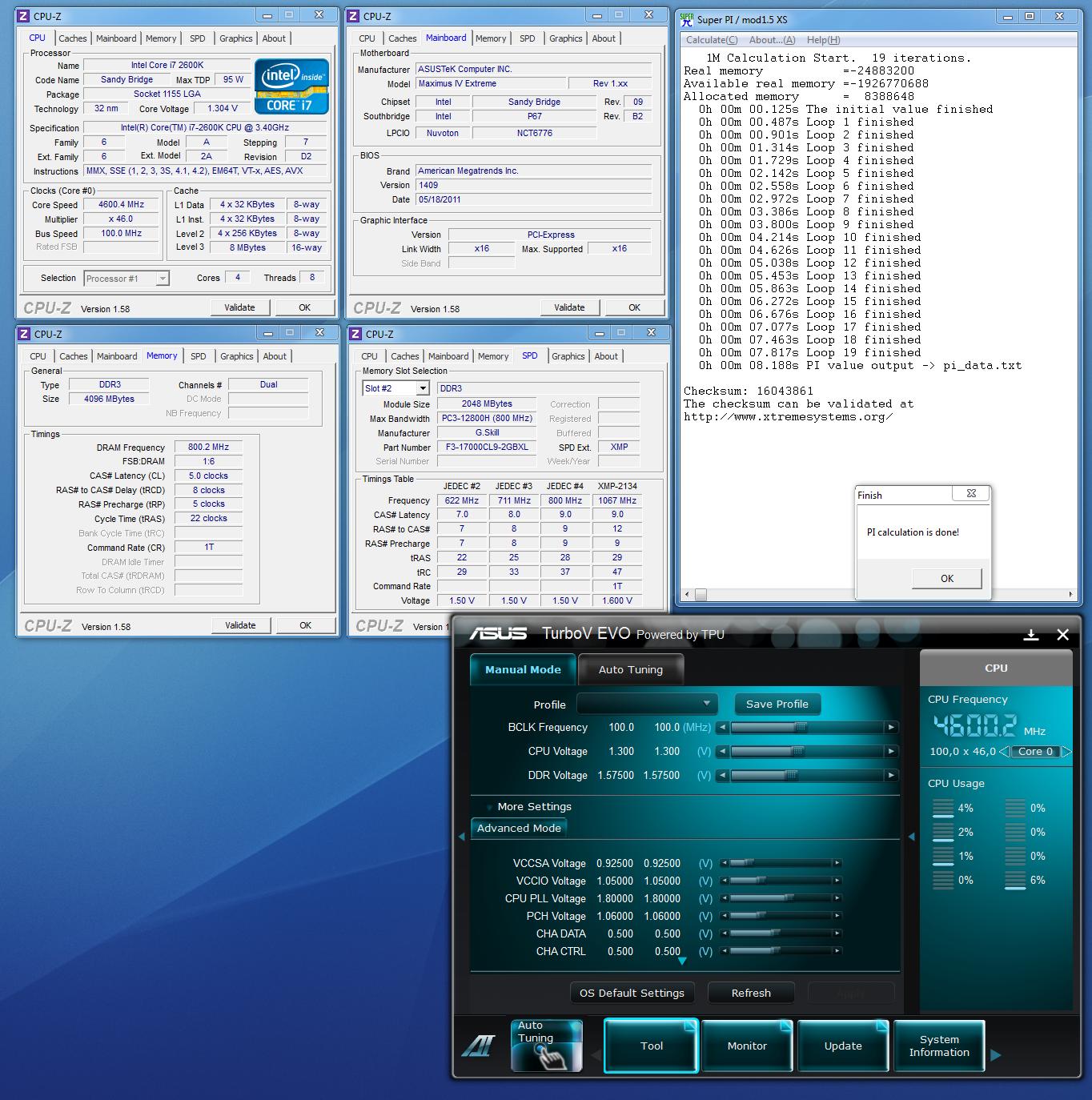The width and height of the screenshot is (1092, 1100).
Task: Show next AI Suite menu items arrow
Action: pos(996,1055)
